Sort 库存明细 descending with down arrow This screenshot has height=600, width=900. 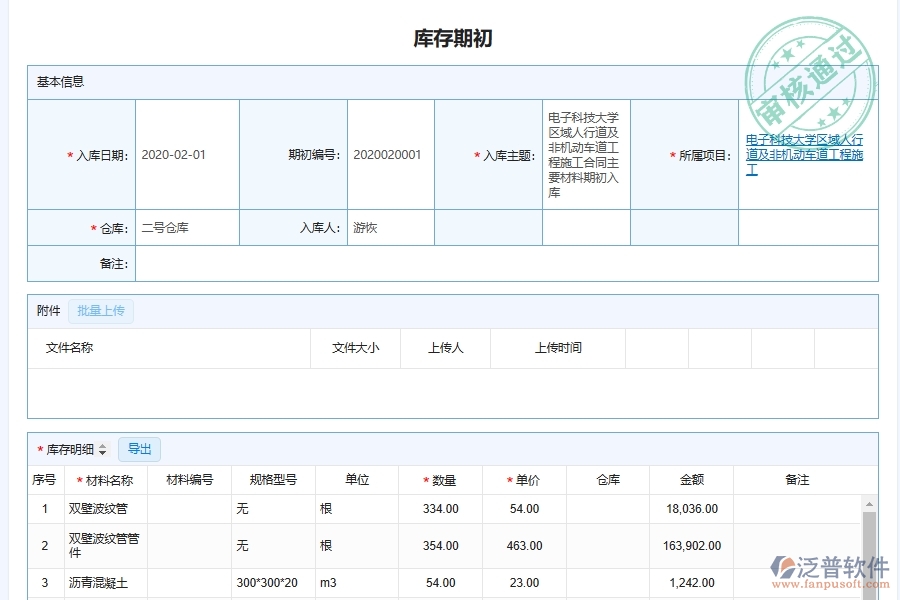101,452
